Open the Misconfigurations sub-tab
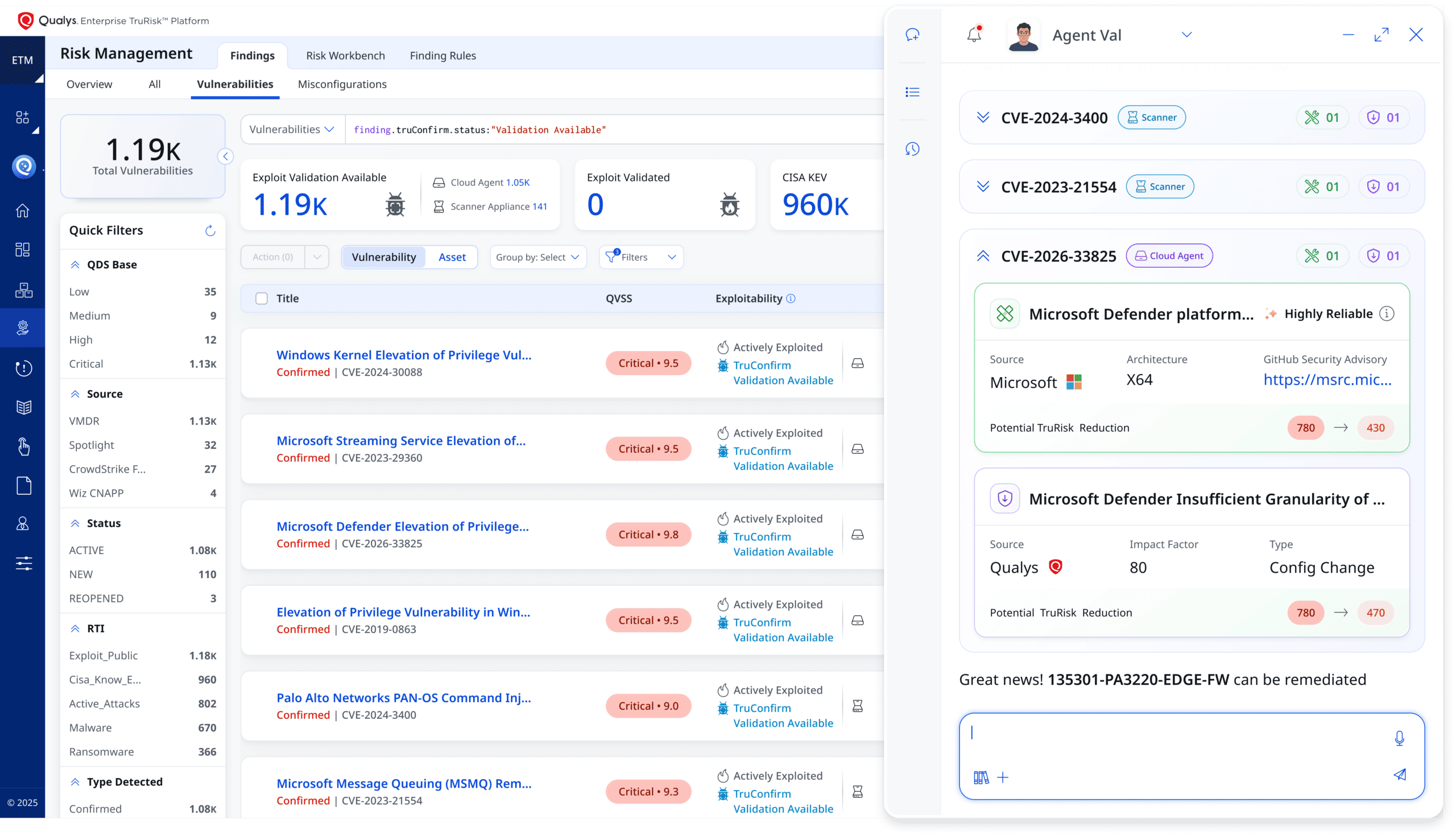The width and height of the screenshot is (1456, 836). (342, 84)
